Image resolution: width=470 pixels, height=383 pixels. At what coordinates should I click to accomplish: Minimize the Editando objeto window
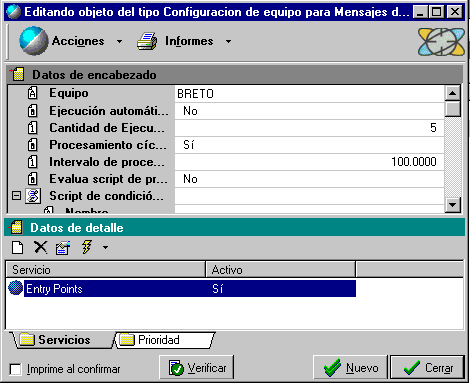420,12
